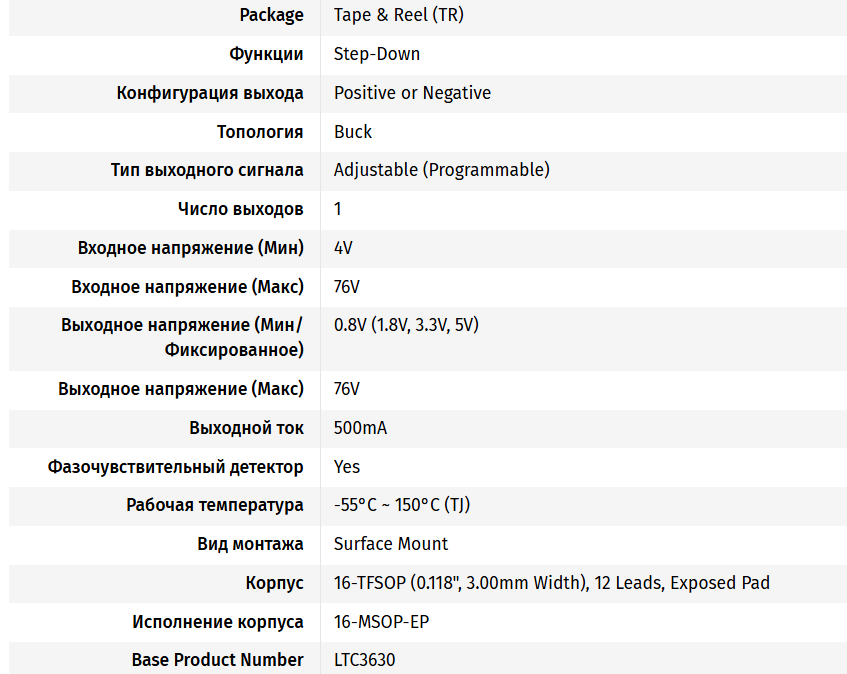Select the "Число выходов" label
This screenshot has width=847, height=674.
[x=241, y=209]
